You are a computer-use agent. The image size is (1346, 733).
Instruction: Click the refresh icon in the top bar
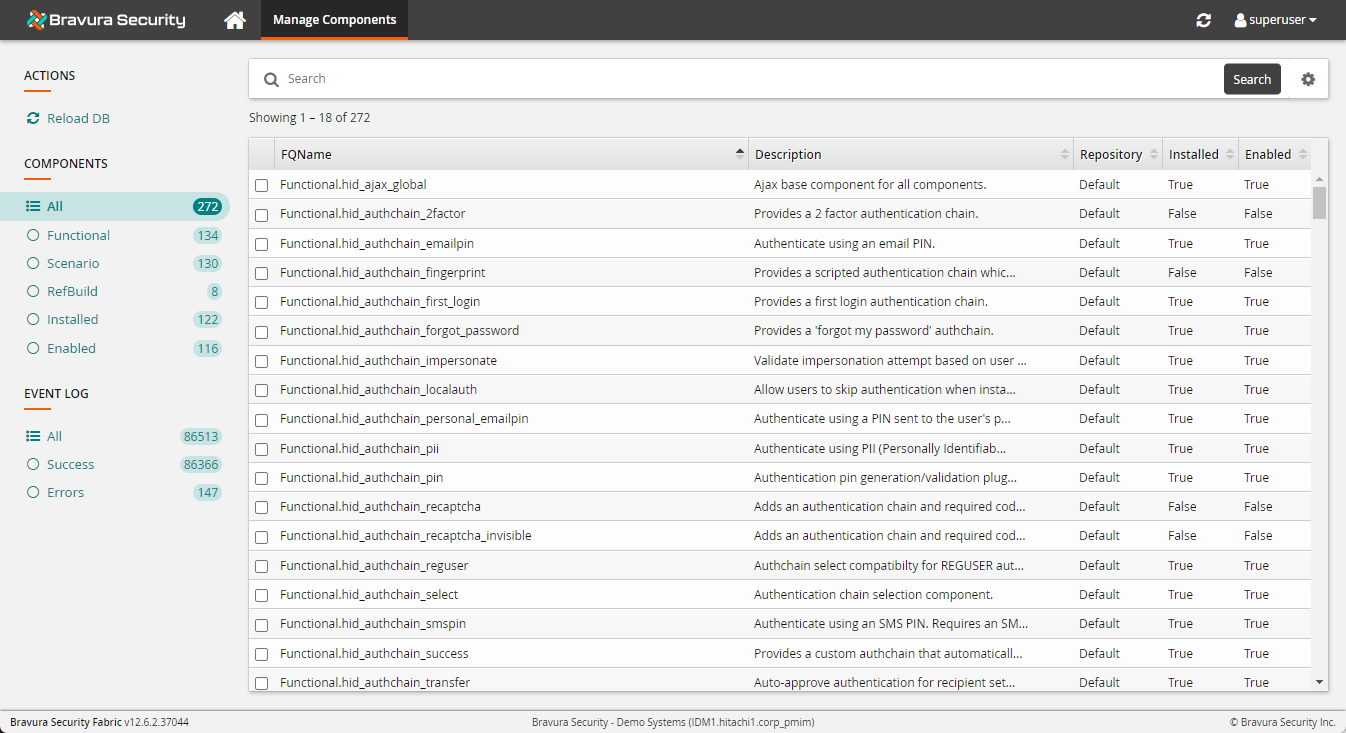1203,19
